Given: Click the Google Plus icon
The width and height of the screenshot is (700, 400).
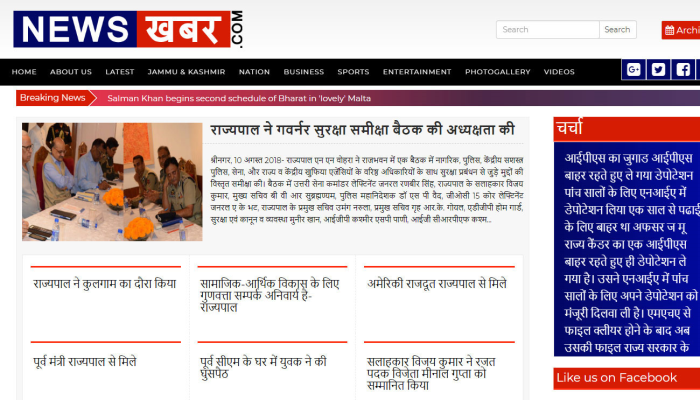Looking at the screenshot, I should click(x=632, y=70).
